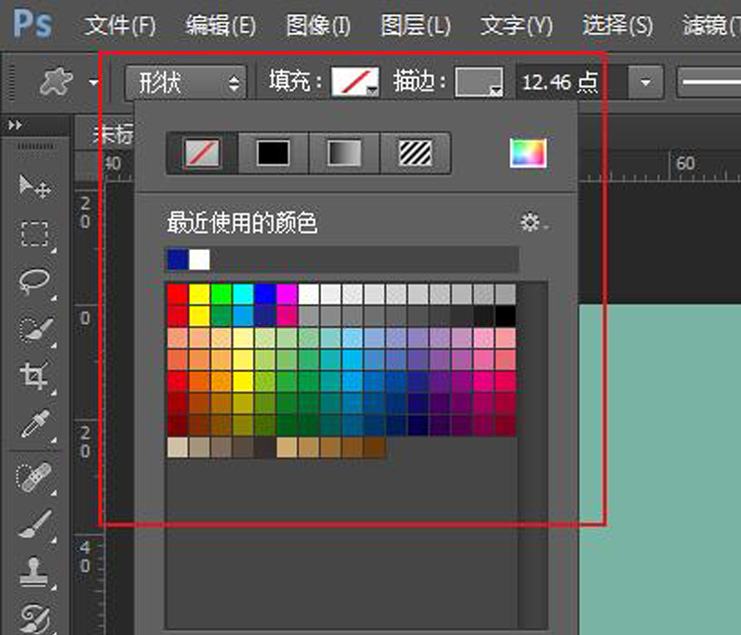Screen dimensions: 741x635
Task: Open the 填充 fill swatch dropdown
Action: pos(355,82)
